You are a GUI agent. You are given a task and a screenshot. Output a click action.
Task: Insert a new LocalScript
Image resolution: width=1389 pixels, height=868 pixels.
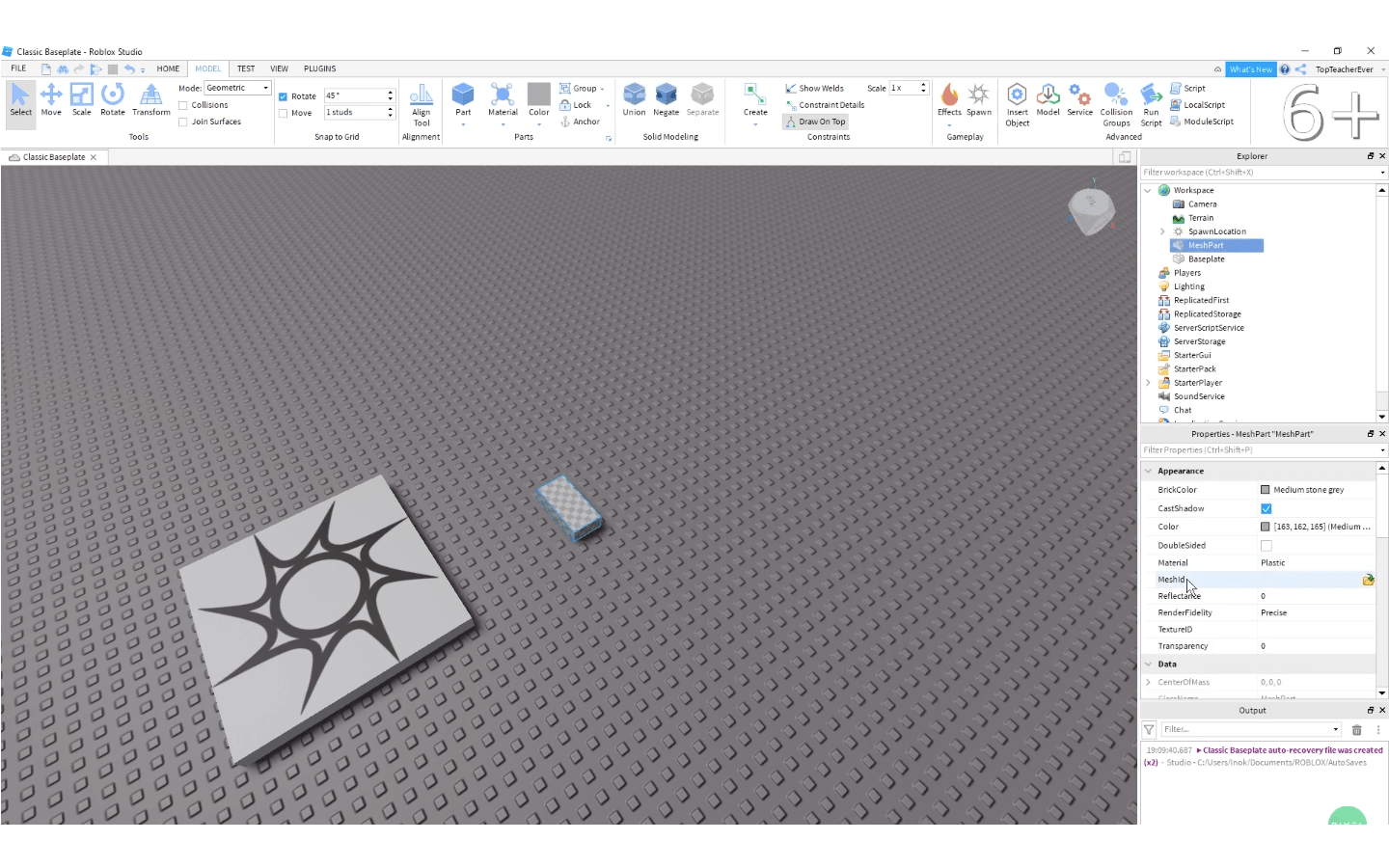tap(1197, 105)
